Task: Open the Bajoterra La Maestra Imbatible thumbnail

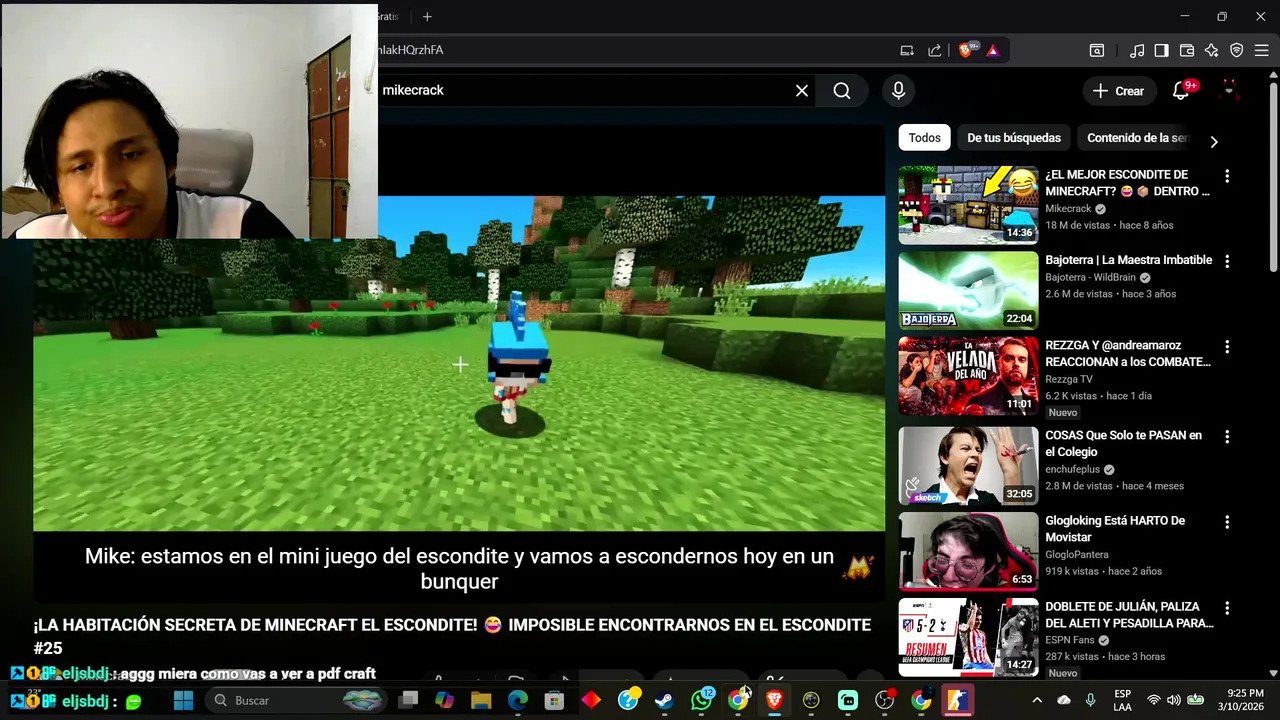Action: [x=968, y=290]
